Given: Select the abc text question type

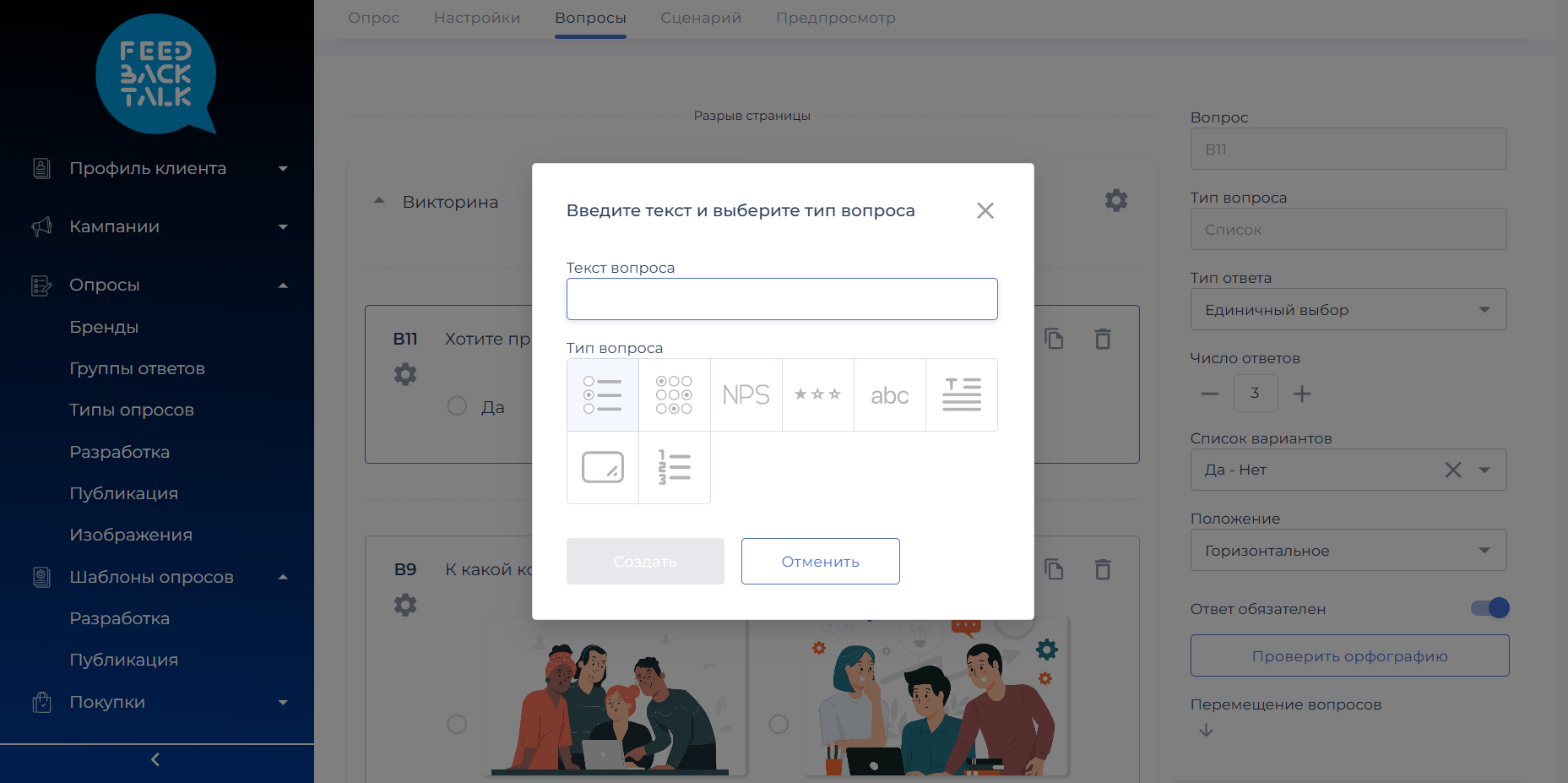Looking at the screenshot, I should tap(889, 394).
